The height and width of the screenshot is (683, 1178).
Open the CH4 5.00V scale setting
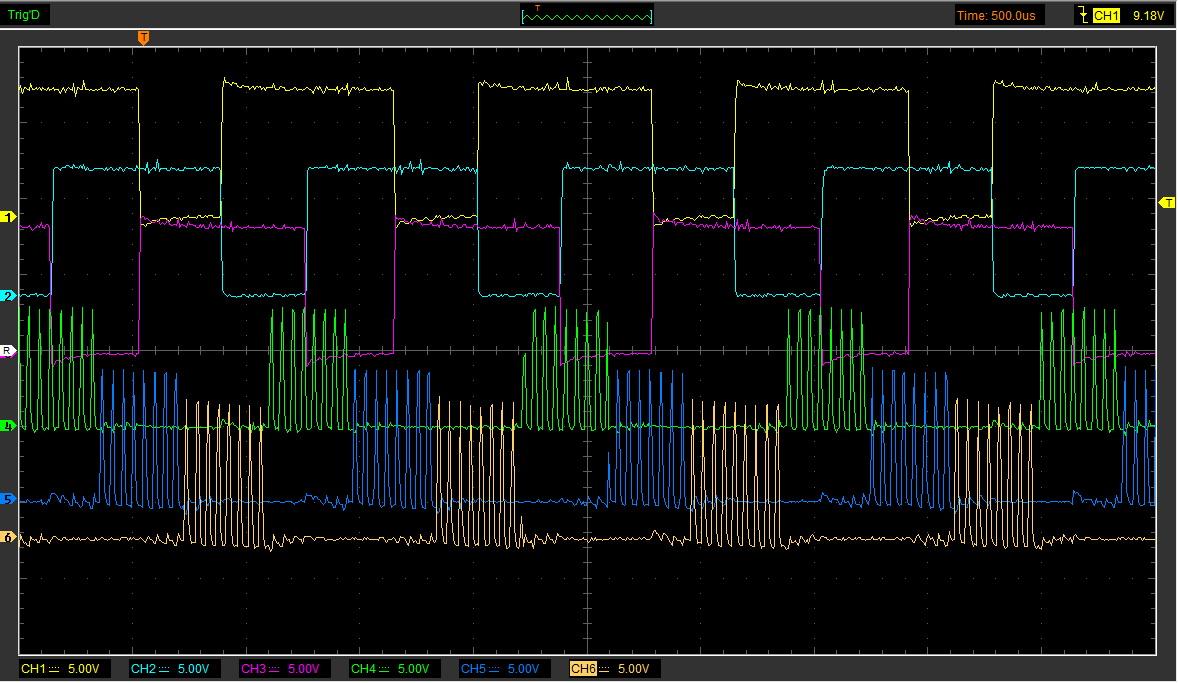tap(414, 668)
